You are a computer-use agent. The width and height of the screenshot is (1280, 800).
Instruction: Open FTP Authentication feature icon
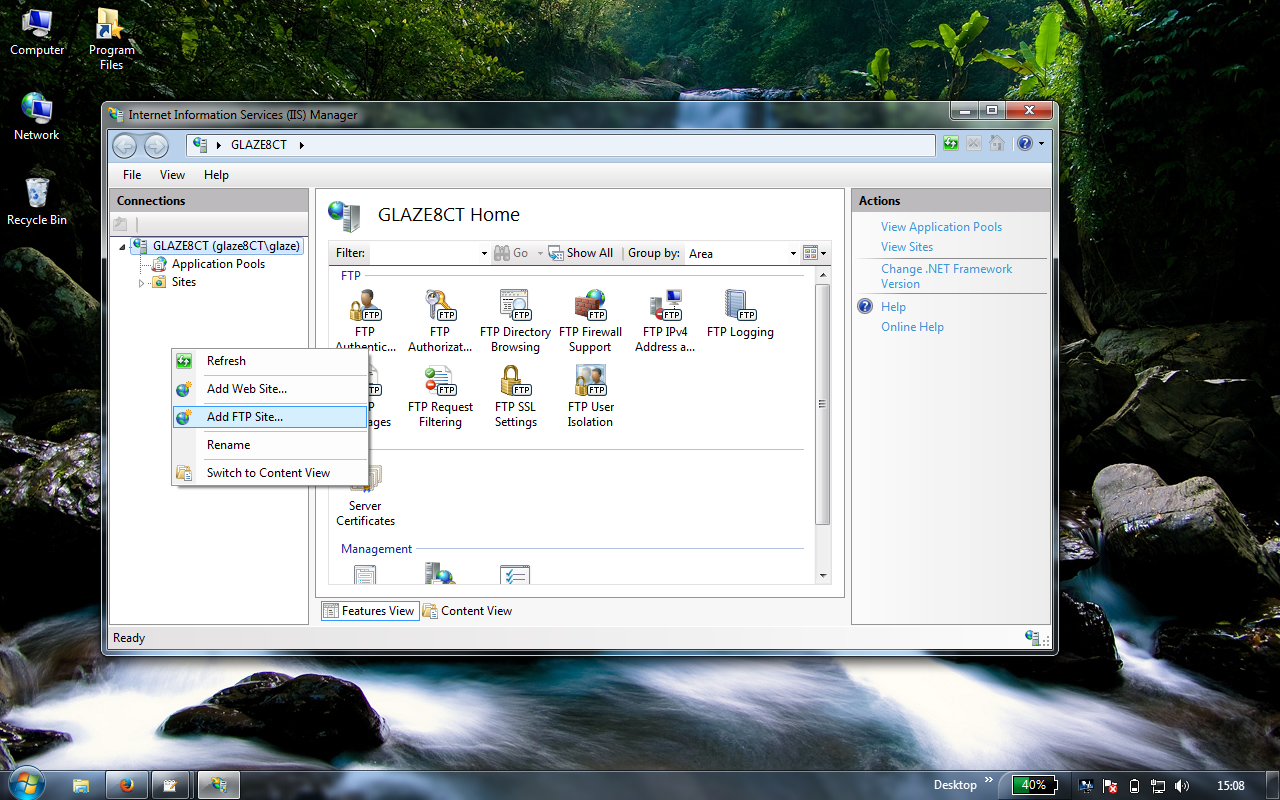point(365,321)
